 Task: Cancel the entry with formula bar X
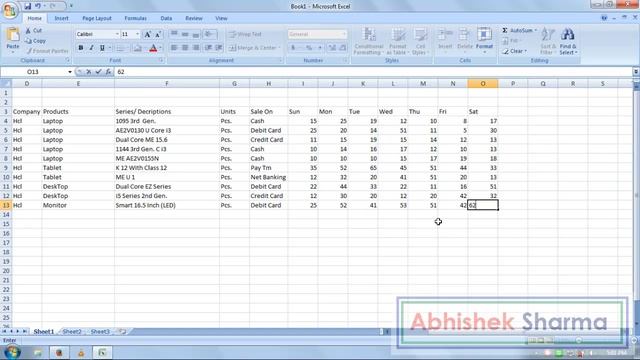tap(89, 72)
